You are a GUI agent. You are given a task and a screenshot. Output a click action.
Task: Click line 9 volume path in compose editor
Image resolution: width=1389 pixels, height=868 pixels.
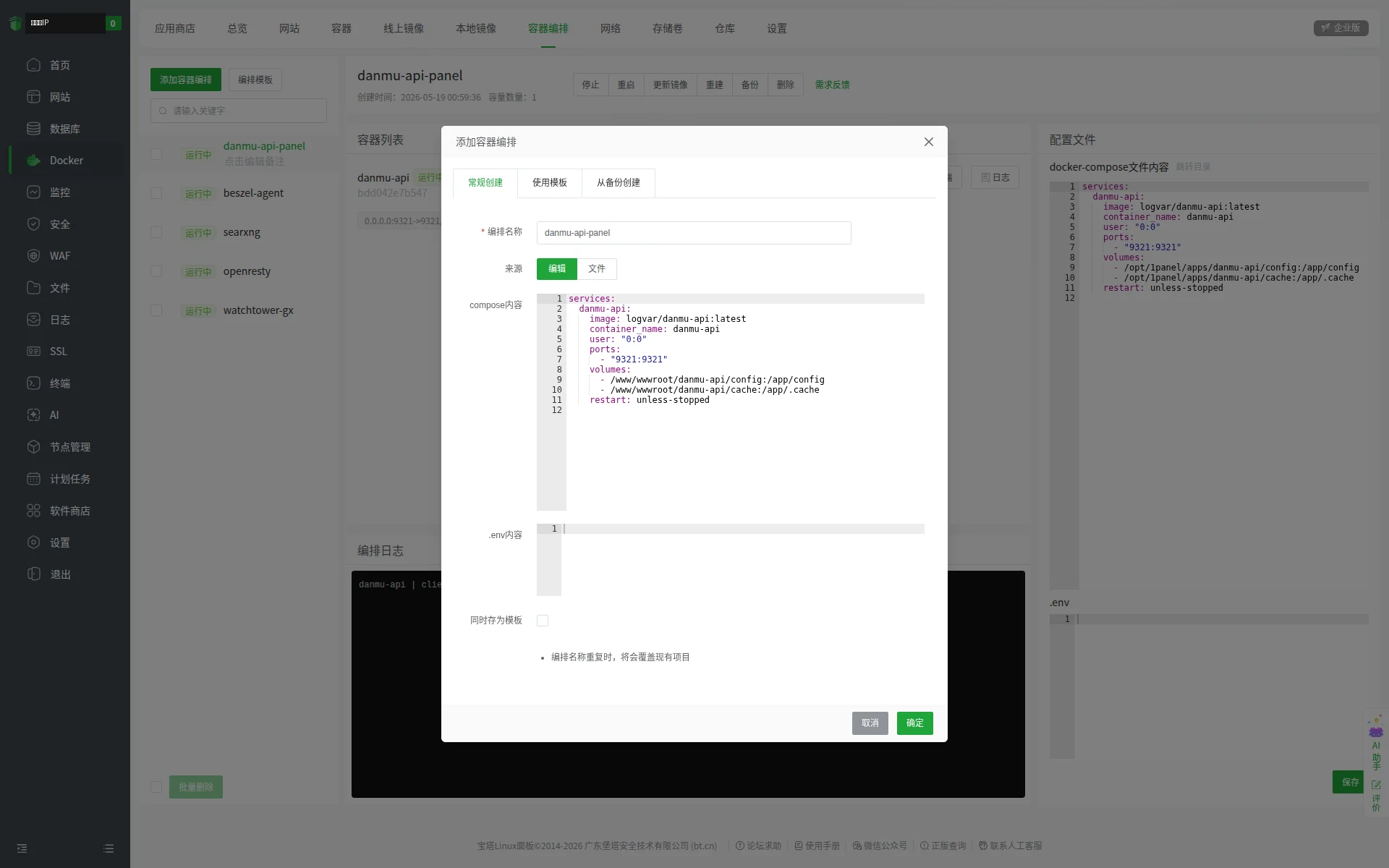[x=717, y=380]
